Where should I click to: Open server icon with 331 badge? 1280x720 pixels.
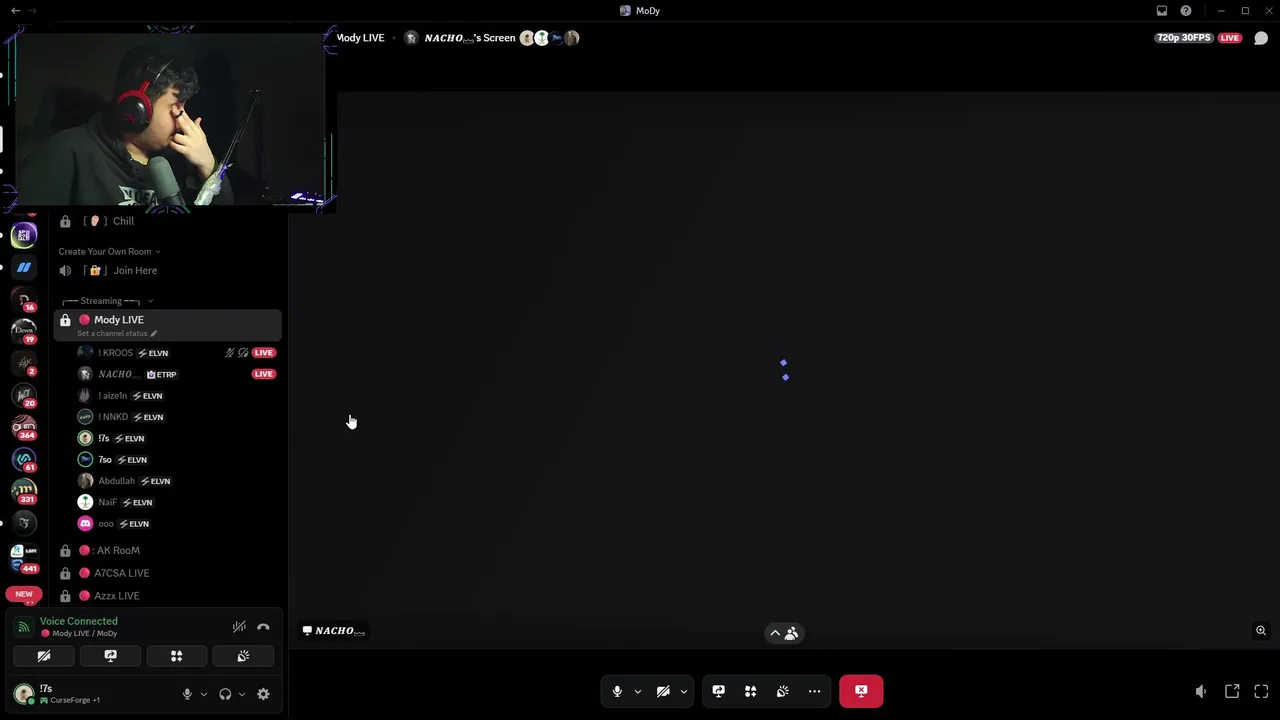24,491
